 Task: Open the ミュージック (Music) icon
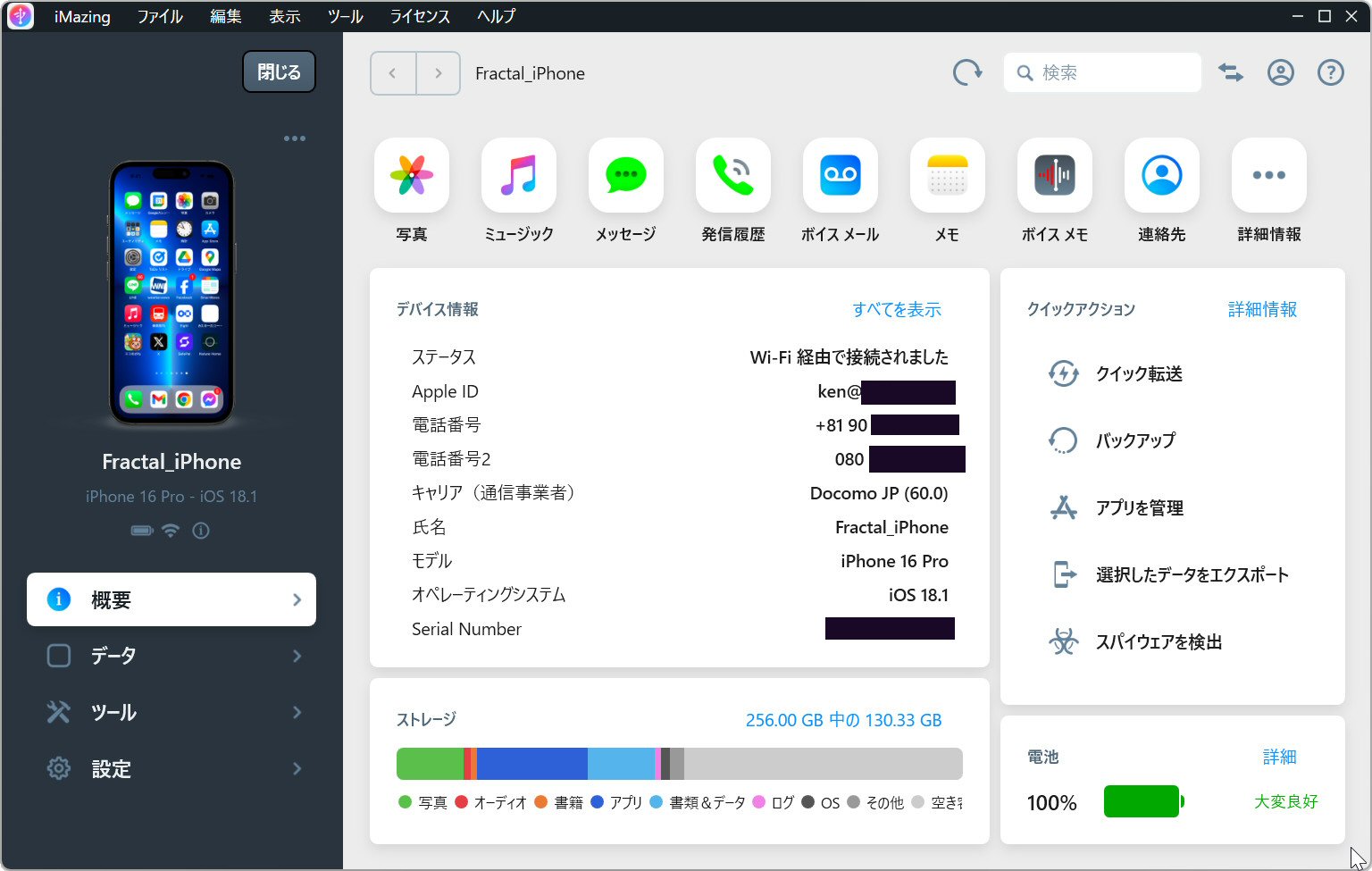[x=519, y=176]
